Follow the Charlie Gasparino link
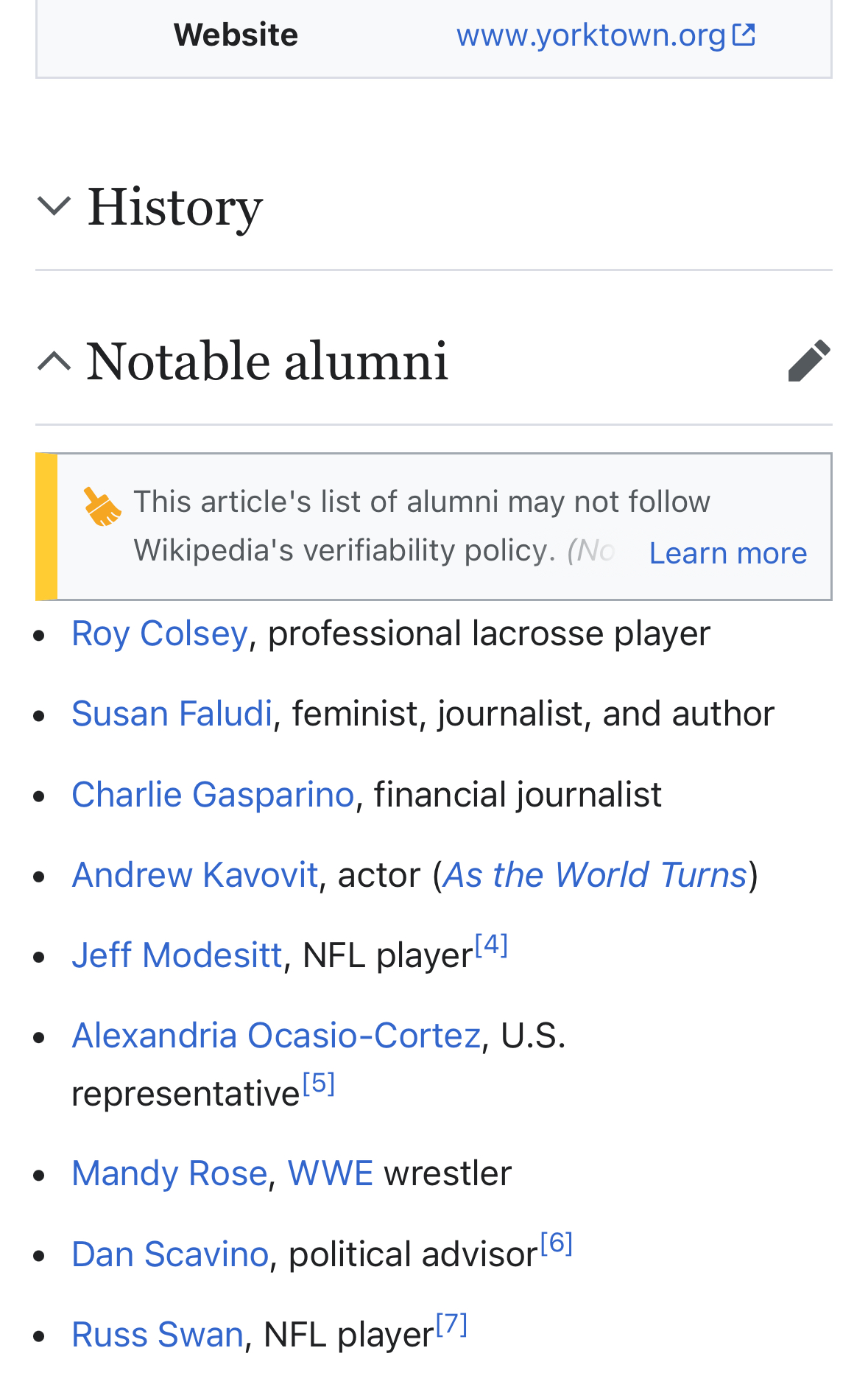This screenshot has height=1387, width=868. click(213, 794)
